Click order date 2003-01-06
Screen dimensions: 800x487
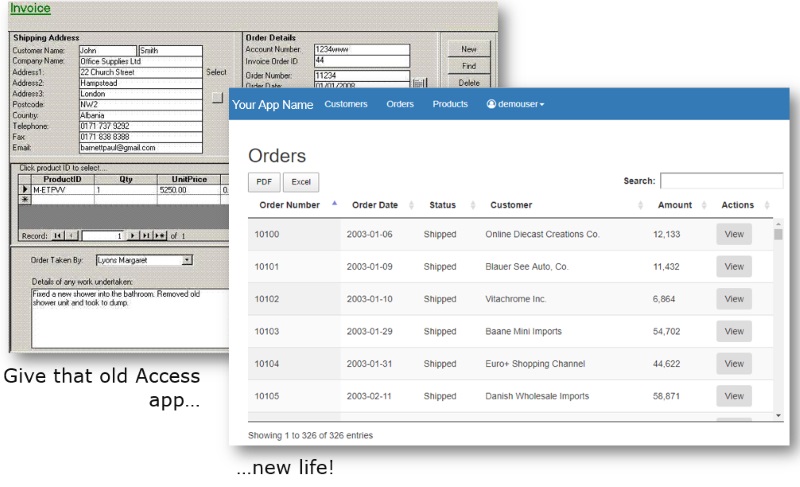pos(369,234)
